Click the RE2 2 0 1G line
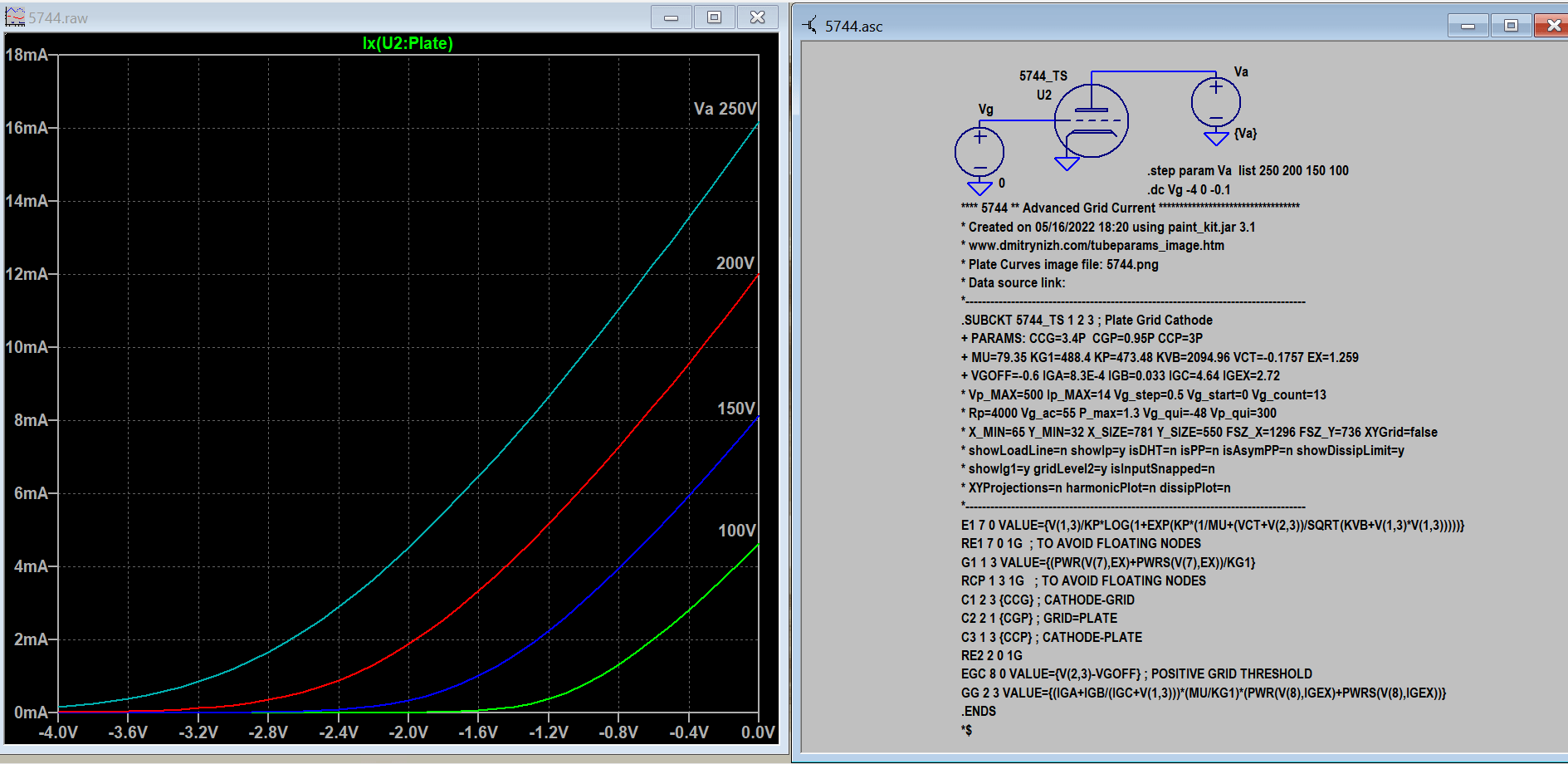This screenshot has height=764, width=1568. (x=992, y=655)
